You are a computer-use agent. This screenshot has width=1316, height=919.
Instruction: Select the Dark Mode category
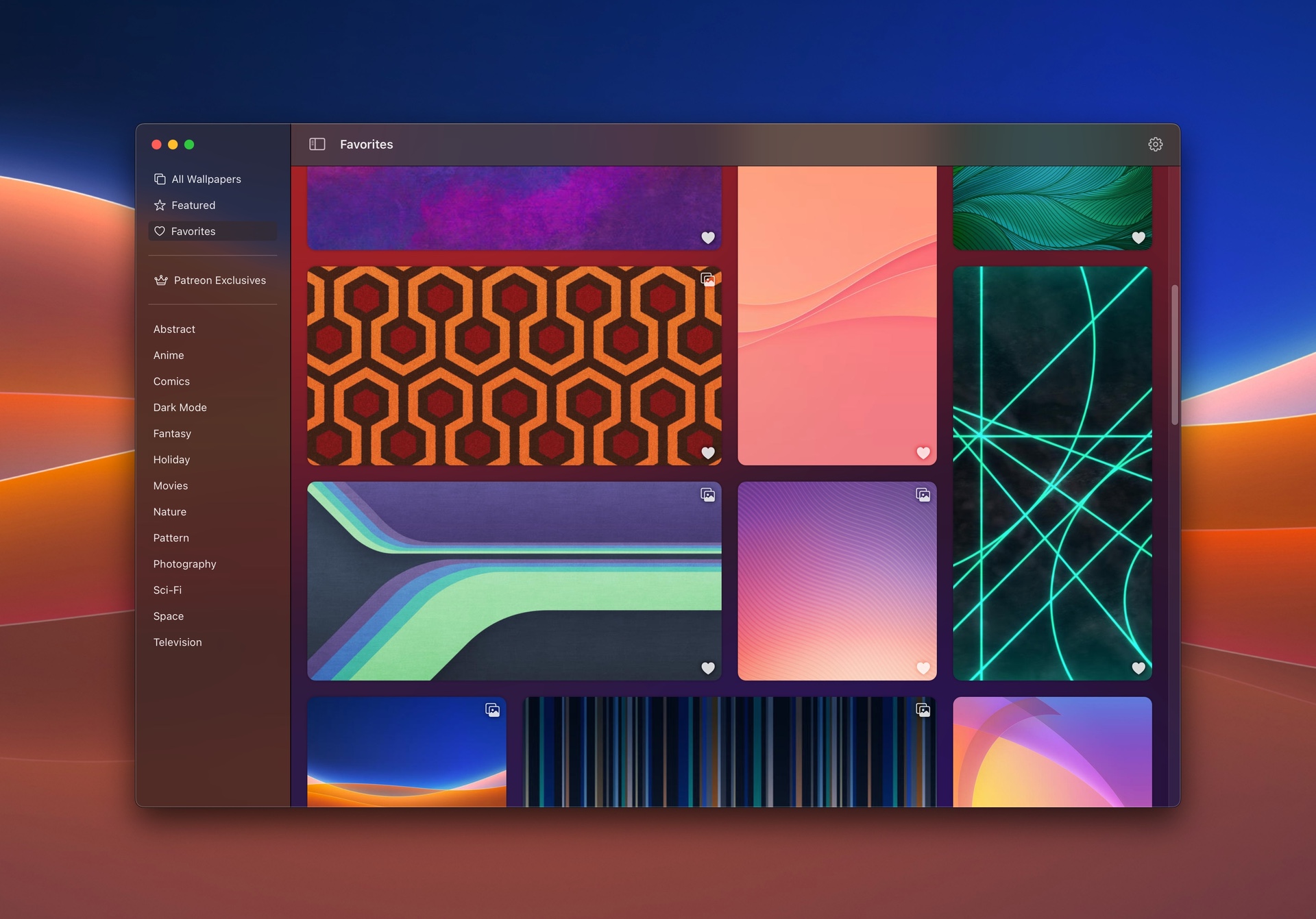[x=180, y=407]
